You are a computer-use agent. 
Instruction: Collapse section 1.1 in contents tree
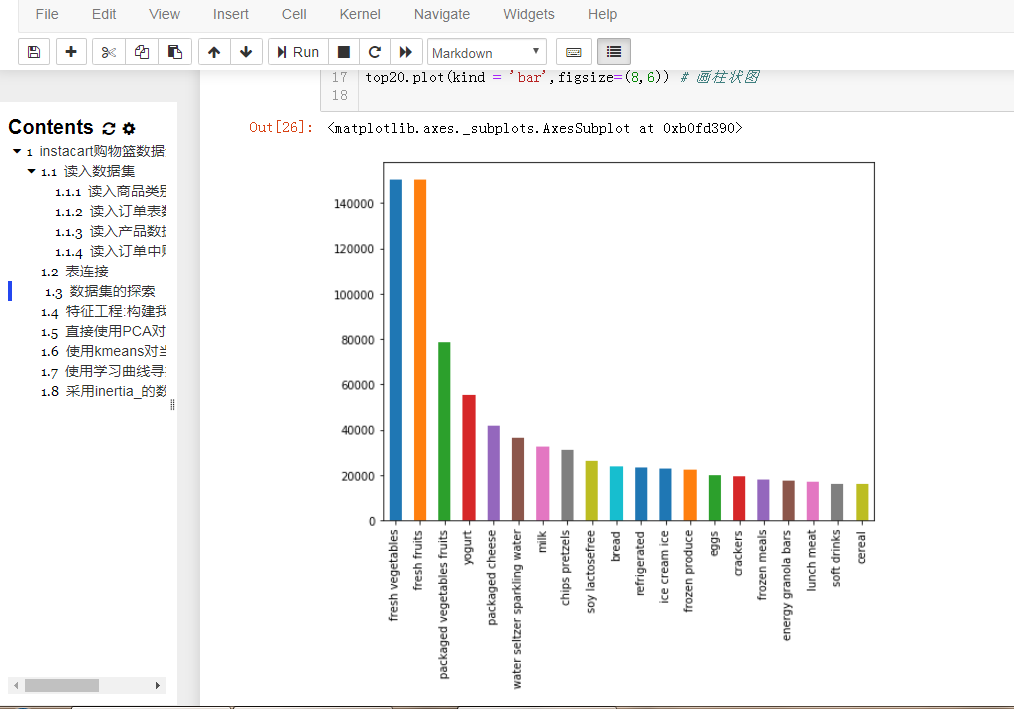[x=32, y=172]
